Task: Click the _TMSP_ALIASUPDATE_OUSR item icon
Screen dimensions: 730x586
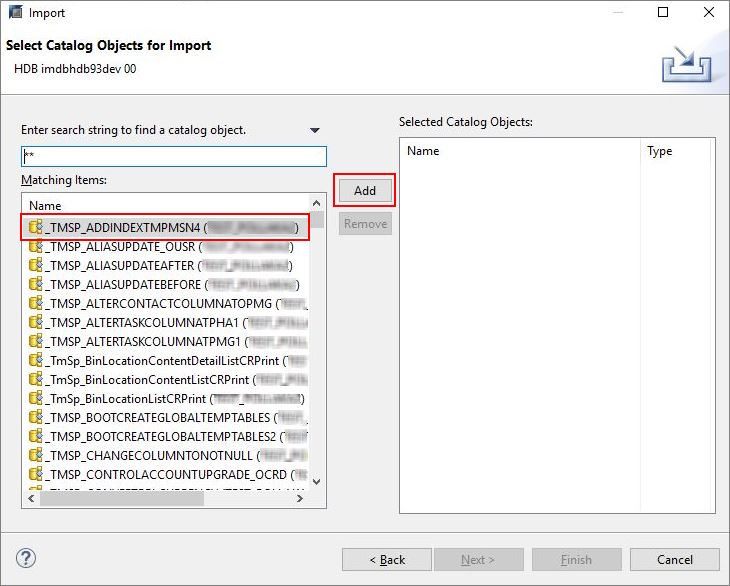Action: 36,246
